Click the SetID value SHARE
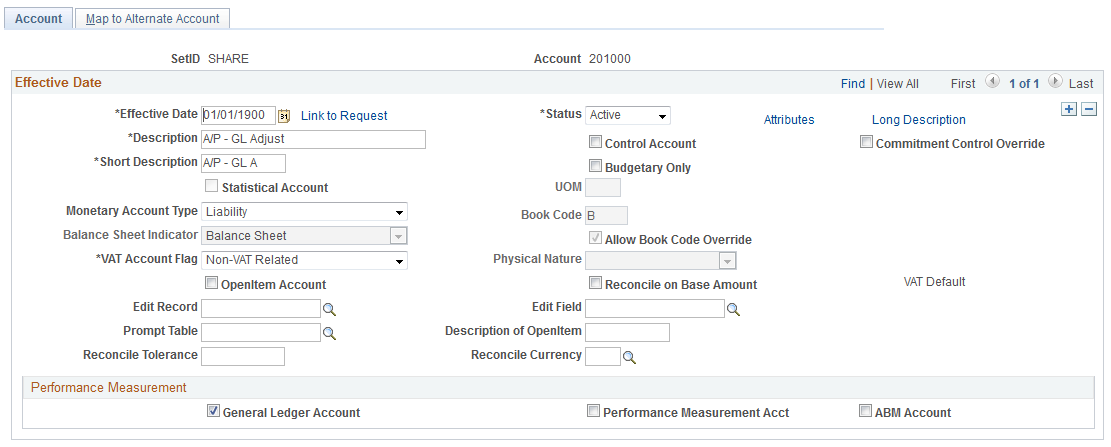Image resolution: width=1111 pixels, height=447 pixels. click(x=228, y=60)
